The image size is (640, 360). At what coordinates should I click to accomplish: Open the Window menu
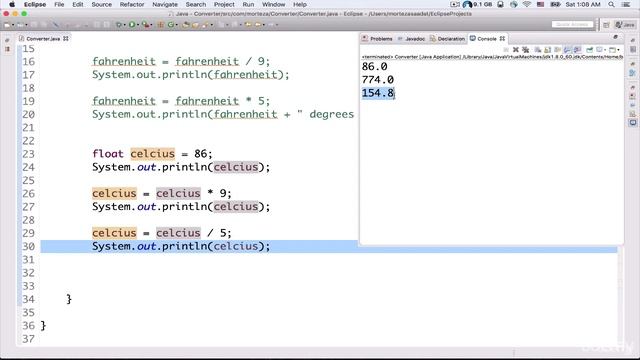pos(273,4)
